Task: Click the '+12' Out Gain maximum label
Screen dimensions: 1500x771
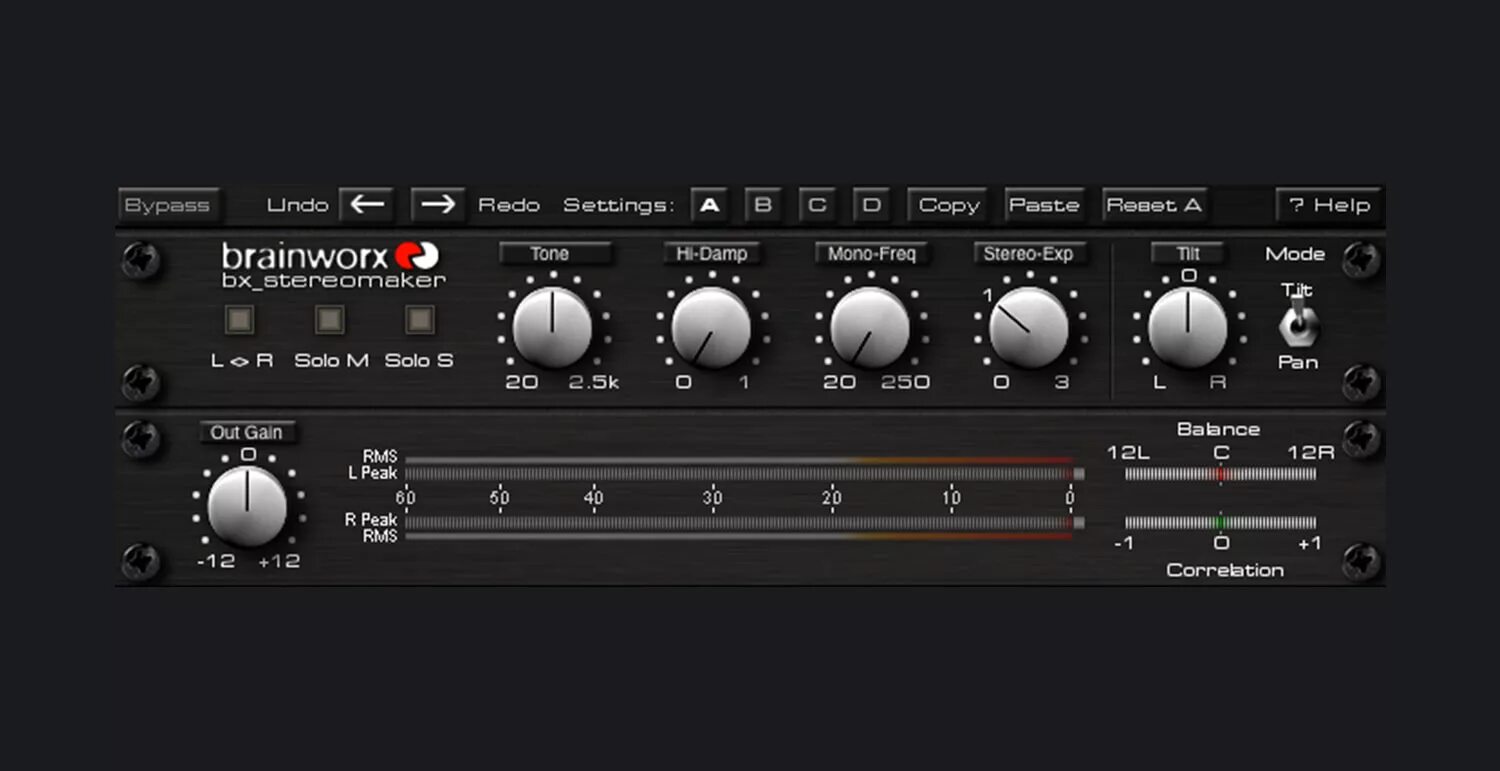Action: click(279, 561)
